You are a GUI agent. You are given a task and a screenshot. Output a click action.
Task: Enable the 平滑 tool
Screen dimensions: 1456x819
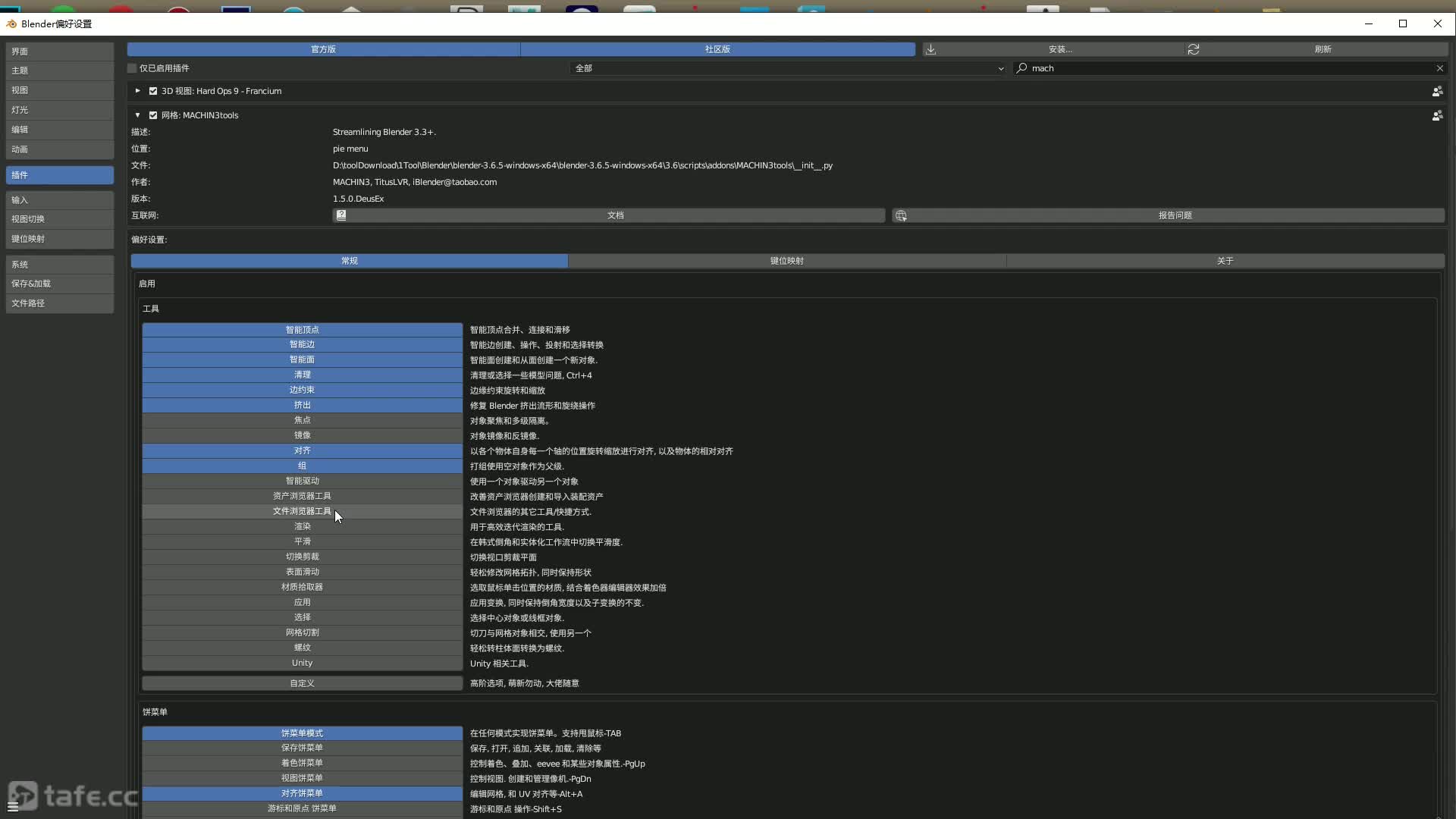point(302,541)
